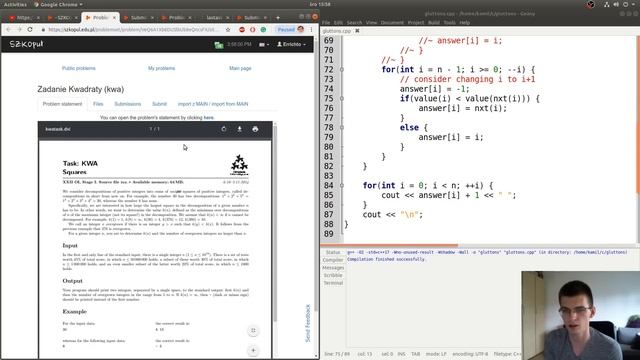Collapse the fold marker at line 75
640x360 pixels.
tap(342, 99)
